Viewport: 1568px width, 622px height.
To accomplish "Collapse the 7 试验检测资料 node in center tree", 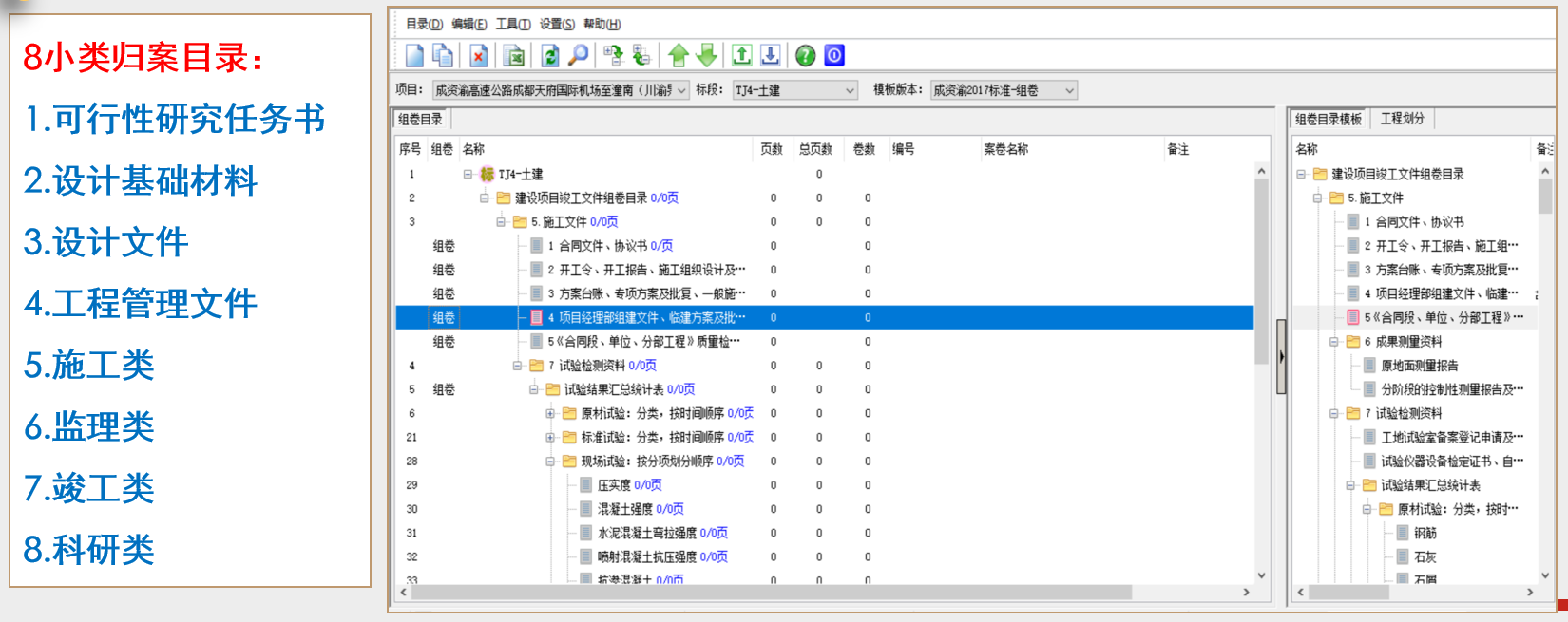I will (x=518, y=366).
